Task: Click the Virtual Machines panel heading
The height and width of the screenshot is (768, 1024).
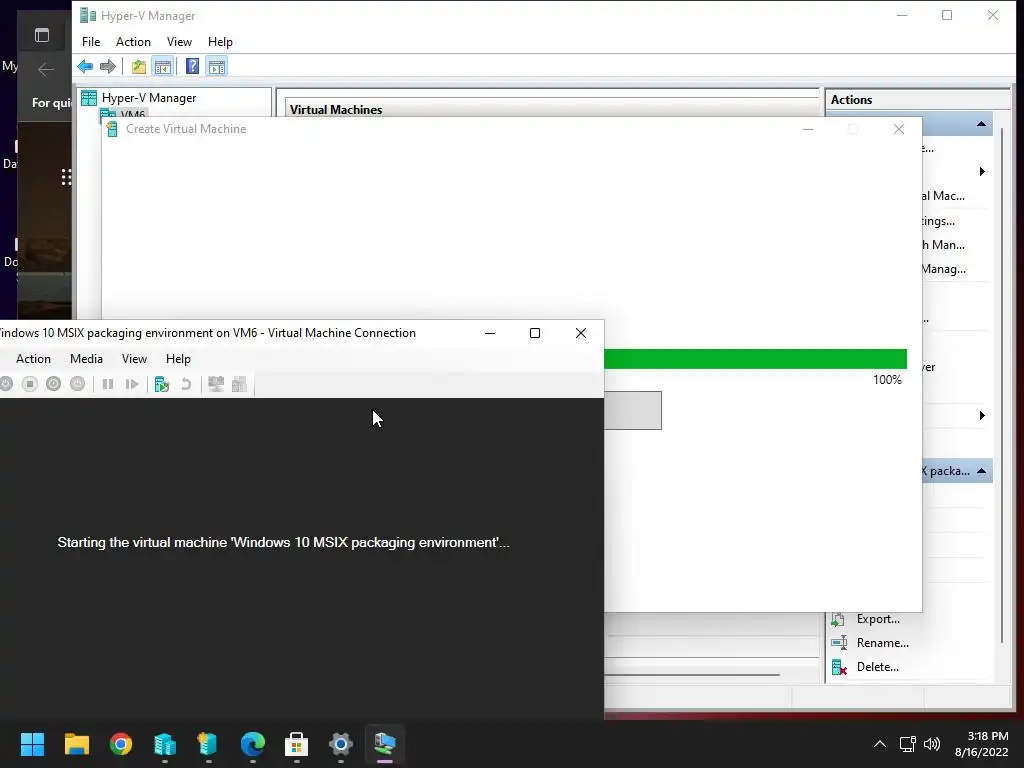Action: (336, 110)
